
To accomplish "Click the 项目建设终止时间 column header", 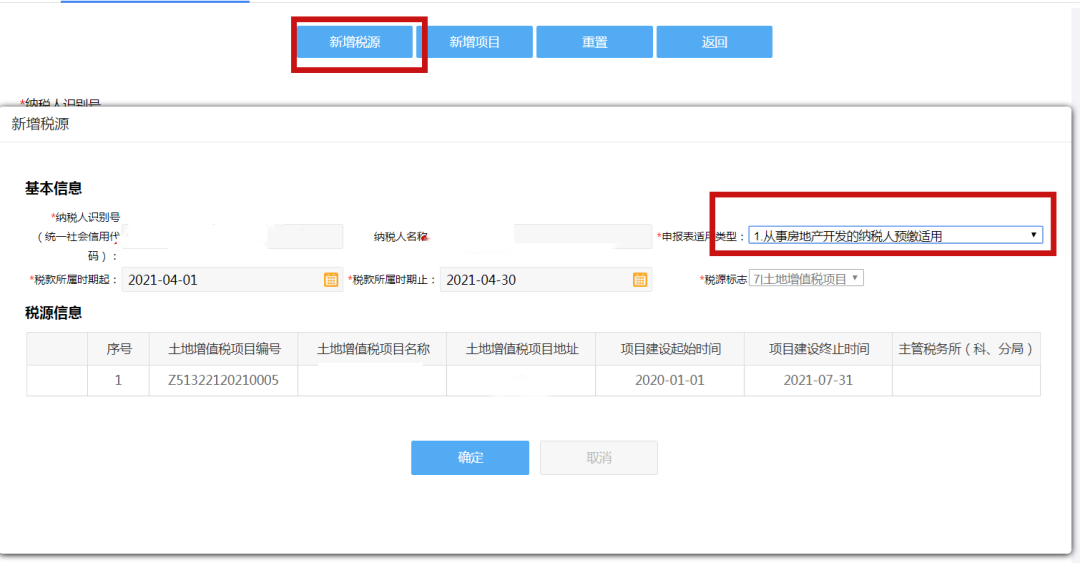I will (818, 349).
